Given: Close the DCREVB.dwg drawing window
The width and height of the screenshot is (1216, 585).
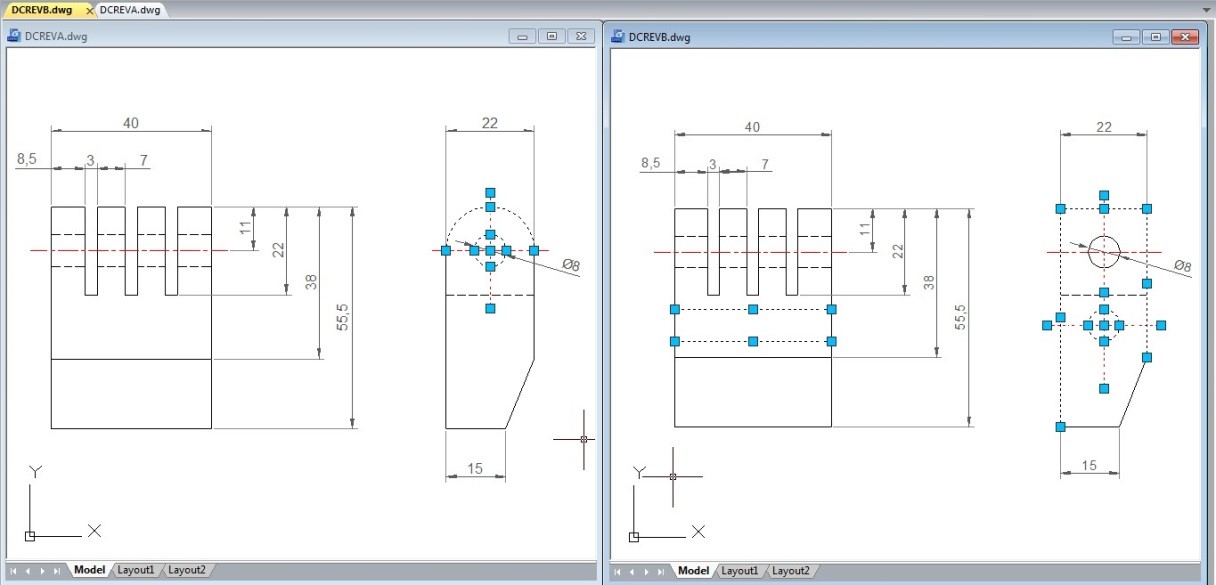Looking at the screenshot, I should coord(1184,37).
